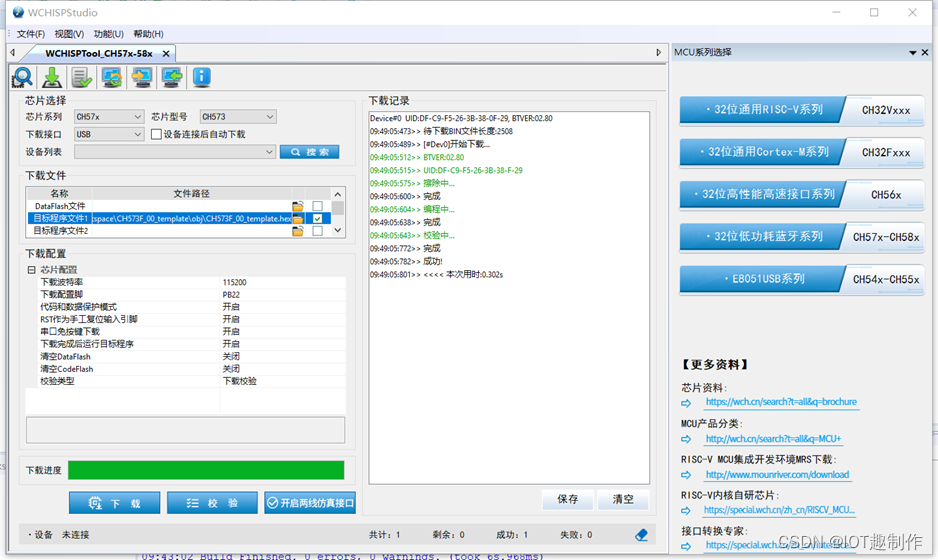Open the 视图(V) menu
The height and width of the screenshot is (560, 938).
(x=69, y=34)
